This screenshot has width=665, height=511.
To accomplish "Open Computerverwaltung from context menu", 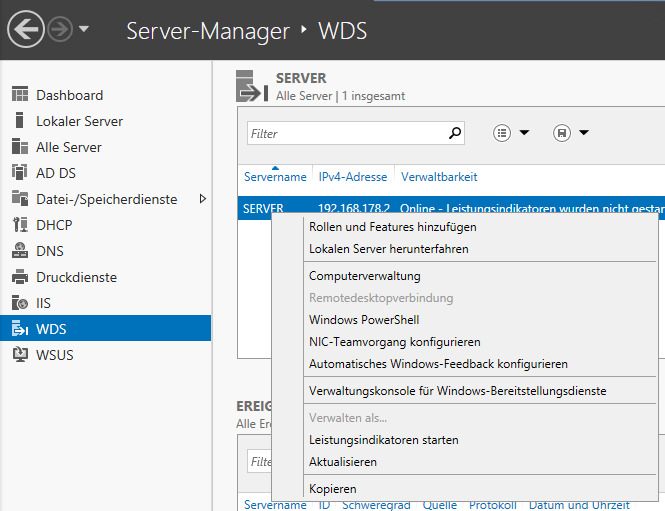I will pyautogui.click(x=365, y=276).
